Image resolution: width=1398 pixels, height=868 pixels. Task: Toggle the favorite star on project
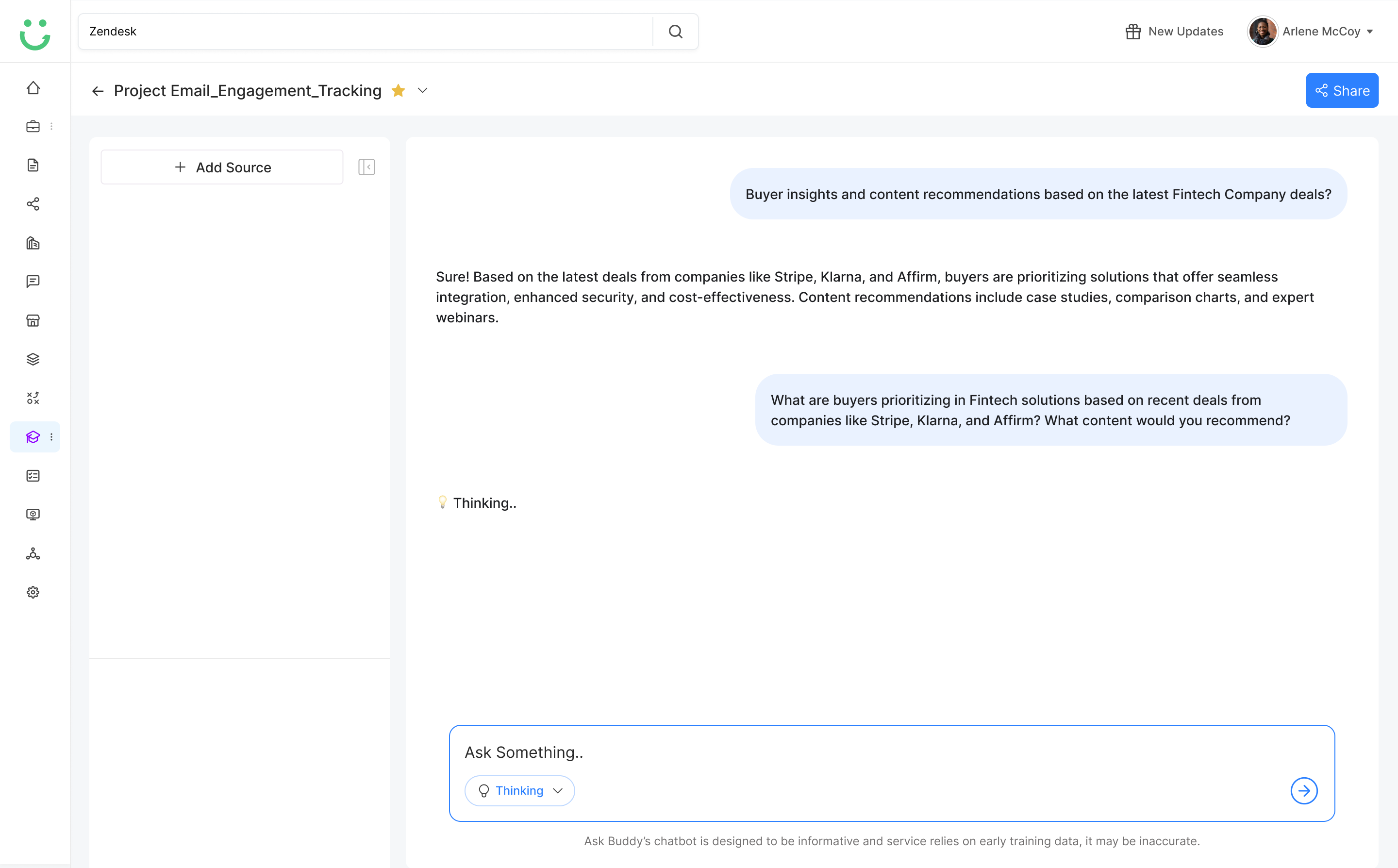(x=398, y=91)
